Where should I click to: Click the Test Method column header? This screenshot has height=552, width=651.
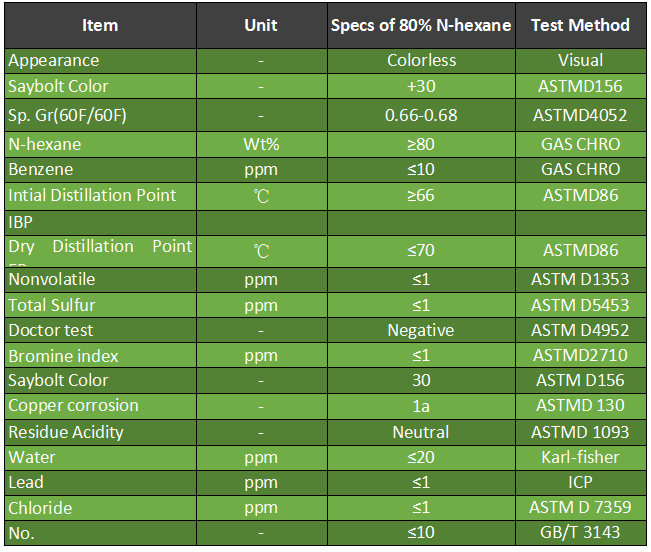580,25
